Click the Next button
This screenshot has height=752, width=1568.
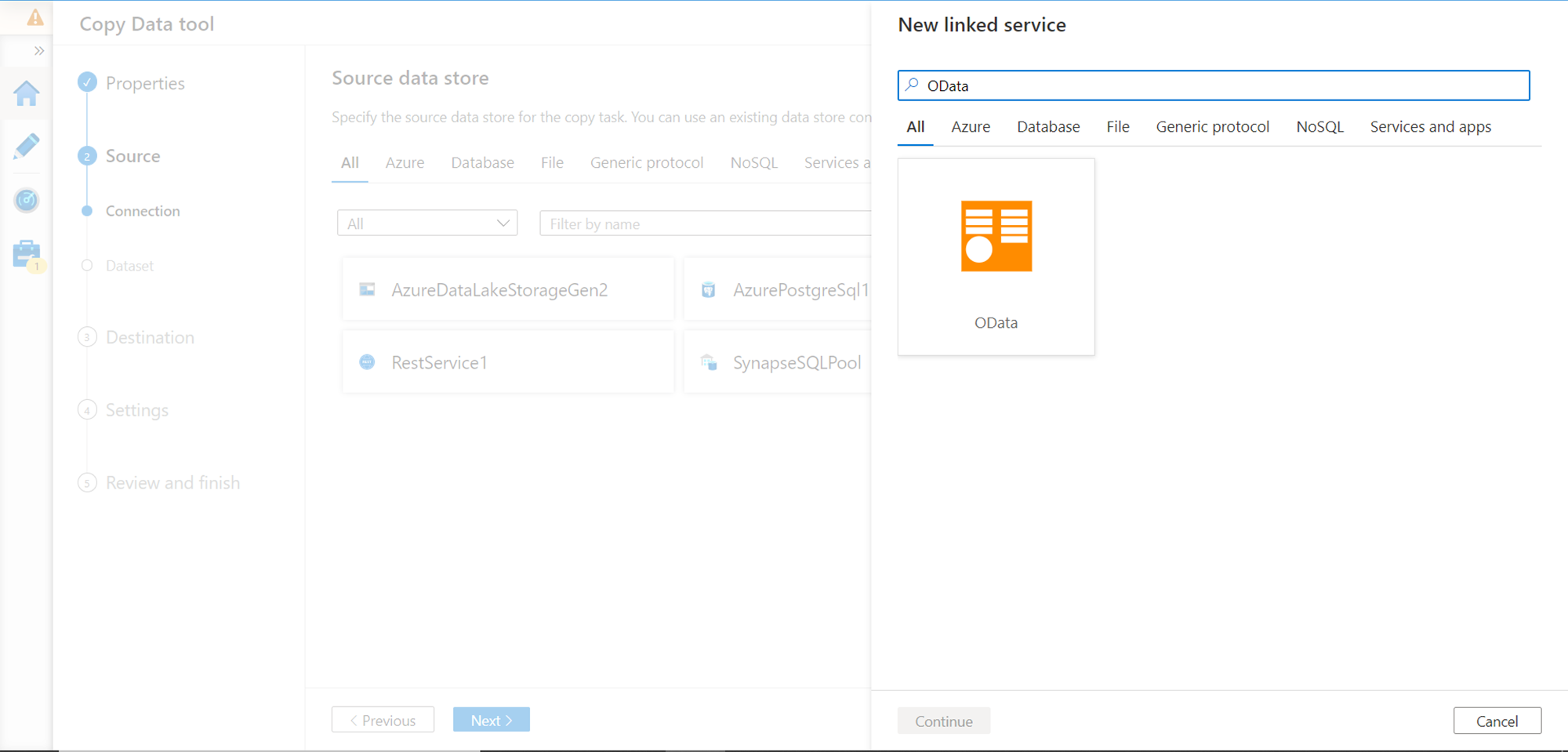point(491,720)
